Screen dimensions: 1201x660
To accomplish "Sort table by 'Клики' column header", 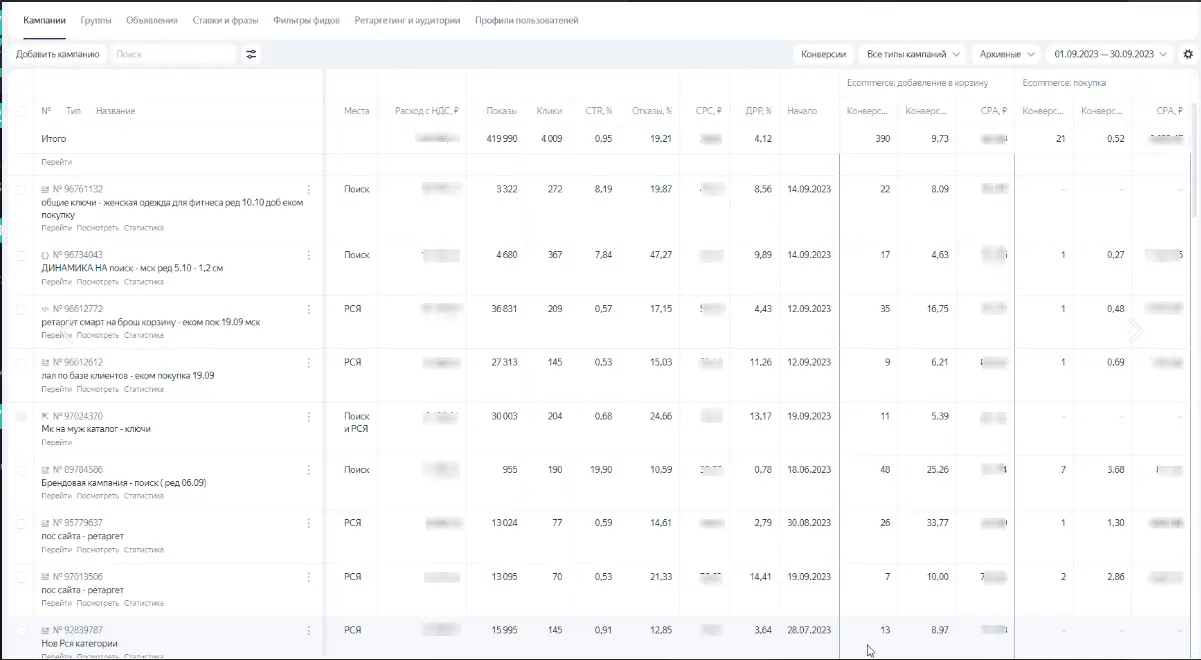I will 549,111.
